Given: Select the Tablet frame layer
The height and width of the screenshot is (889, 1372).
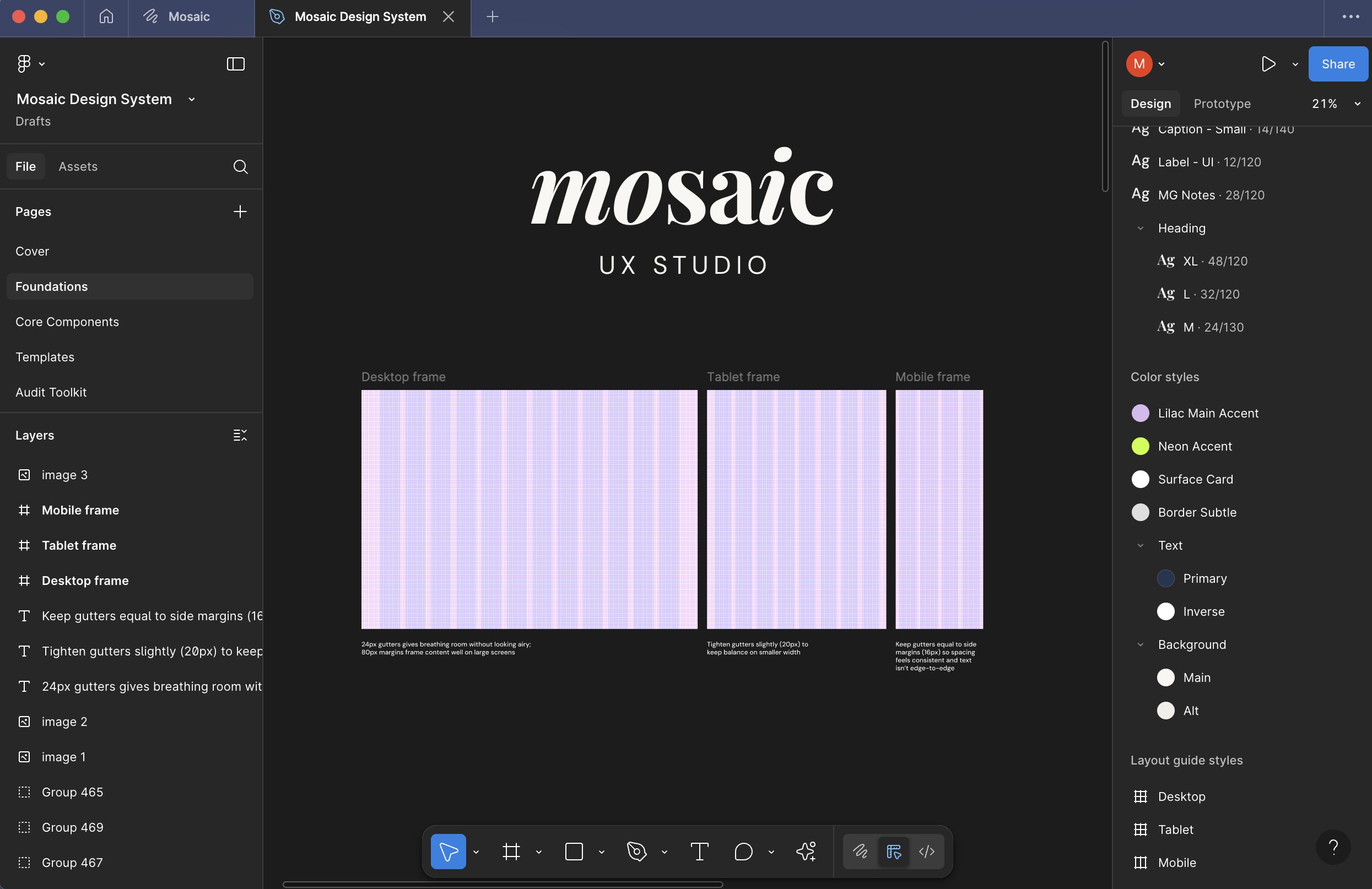Looking at the screenshot, I should pos(79,545).
